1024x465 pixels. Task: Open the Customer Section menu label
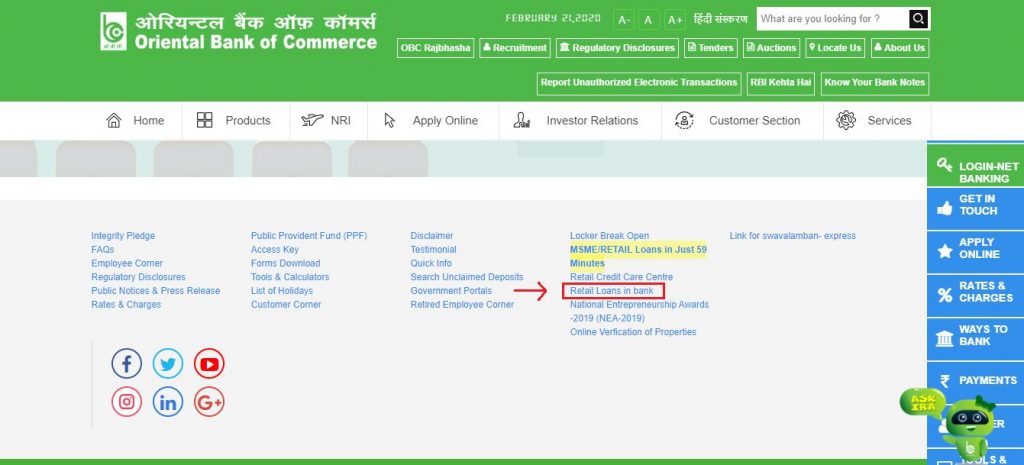[x=754, y=121]
